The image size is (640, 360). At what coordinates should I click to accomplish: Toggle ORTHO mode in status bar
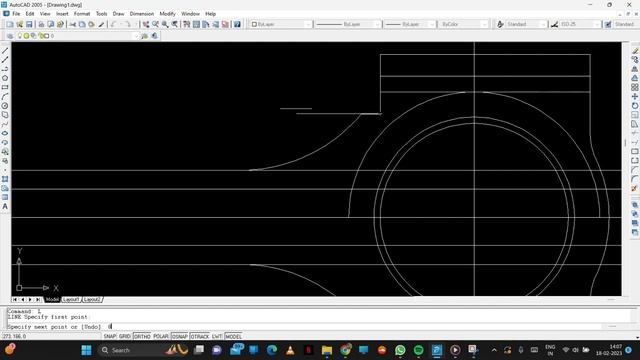(142, 336)
